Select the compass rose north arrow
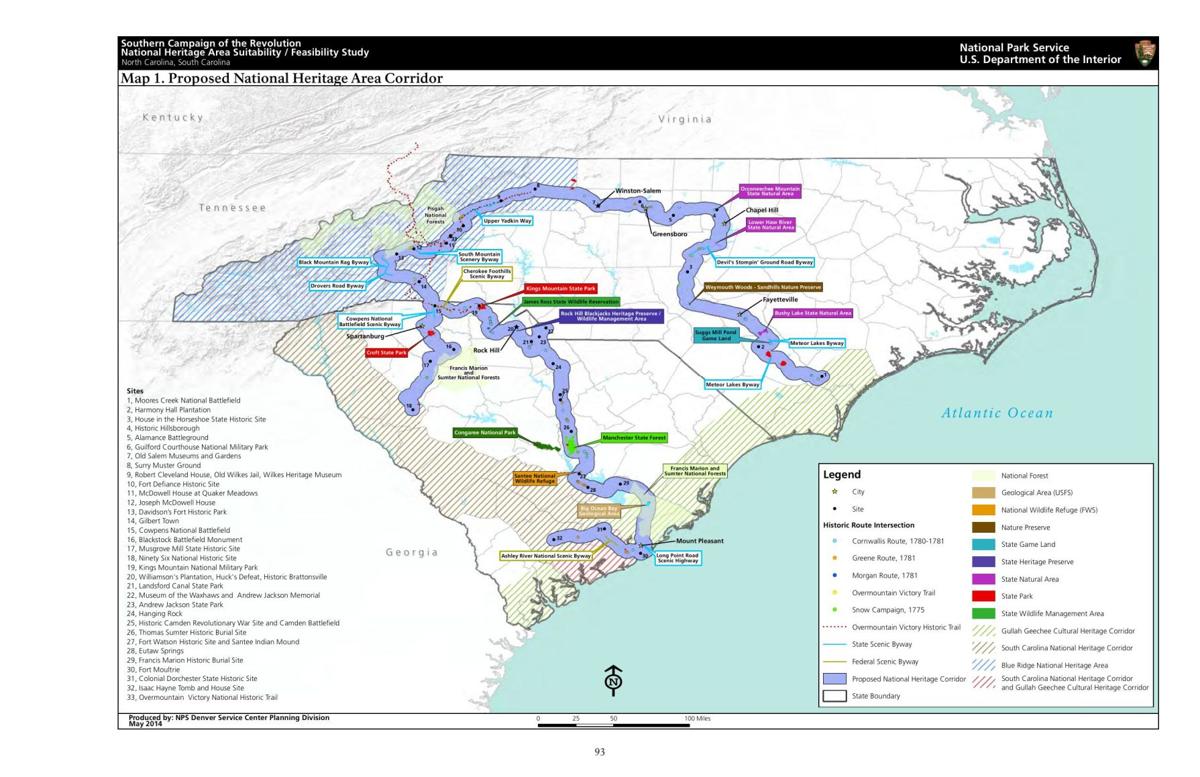Screen dimensions: 1200x777 611,679
